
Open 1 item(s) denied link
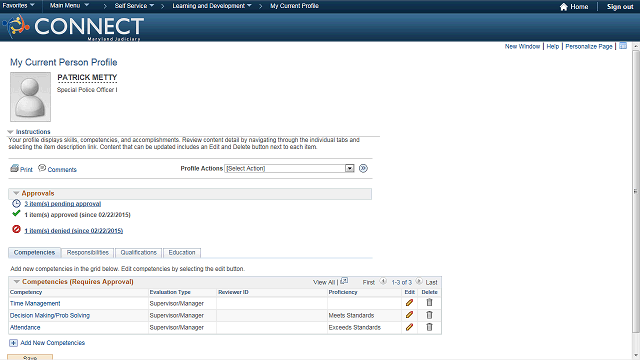tap(73, 231)
